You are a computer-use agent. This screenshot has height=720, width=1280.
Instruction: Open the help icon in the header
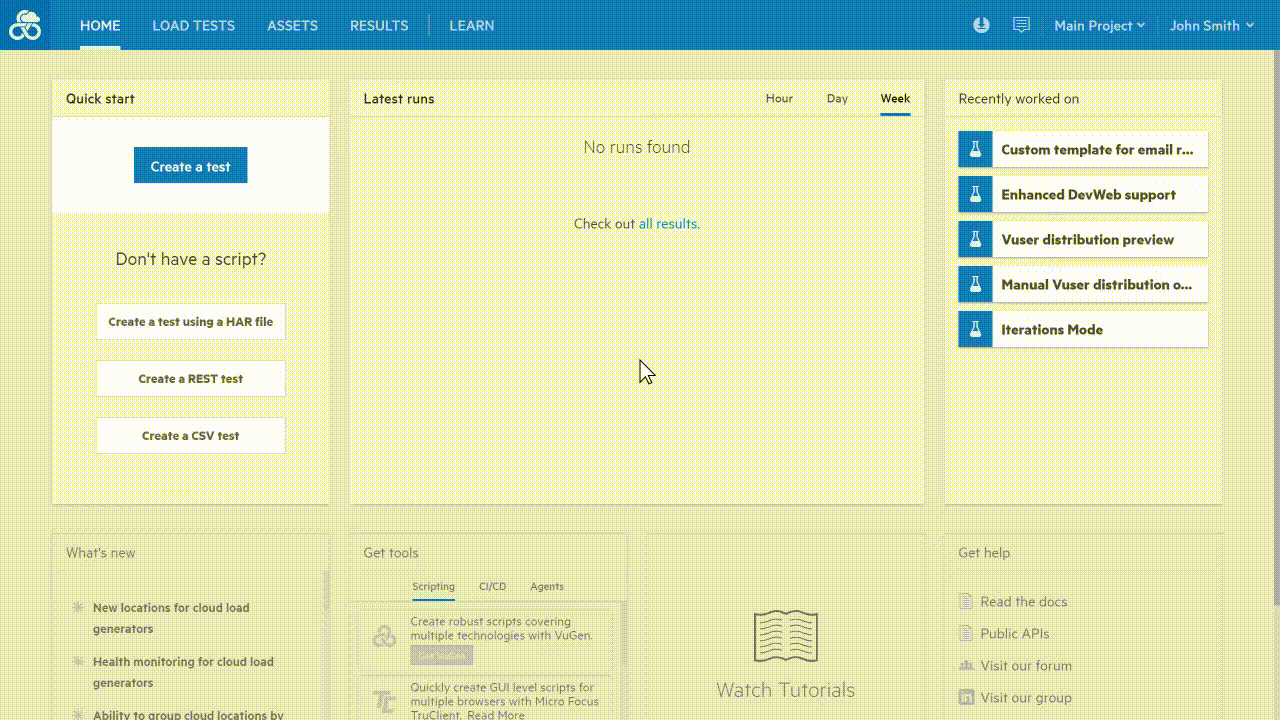(980, 25)
